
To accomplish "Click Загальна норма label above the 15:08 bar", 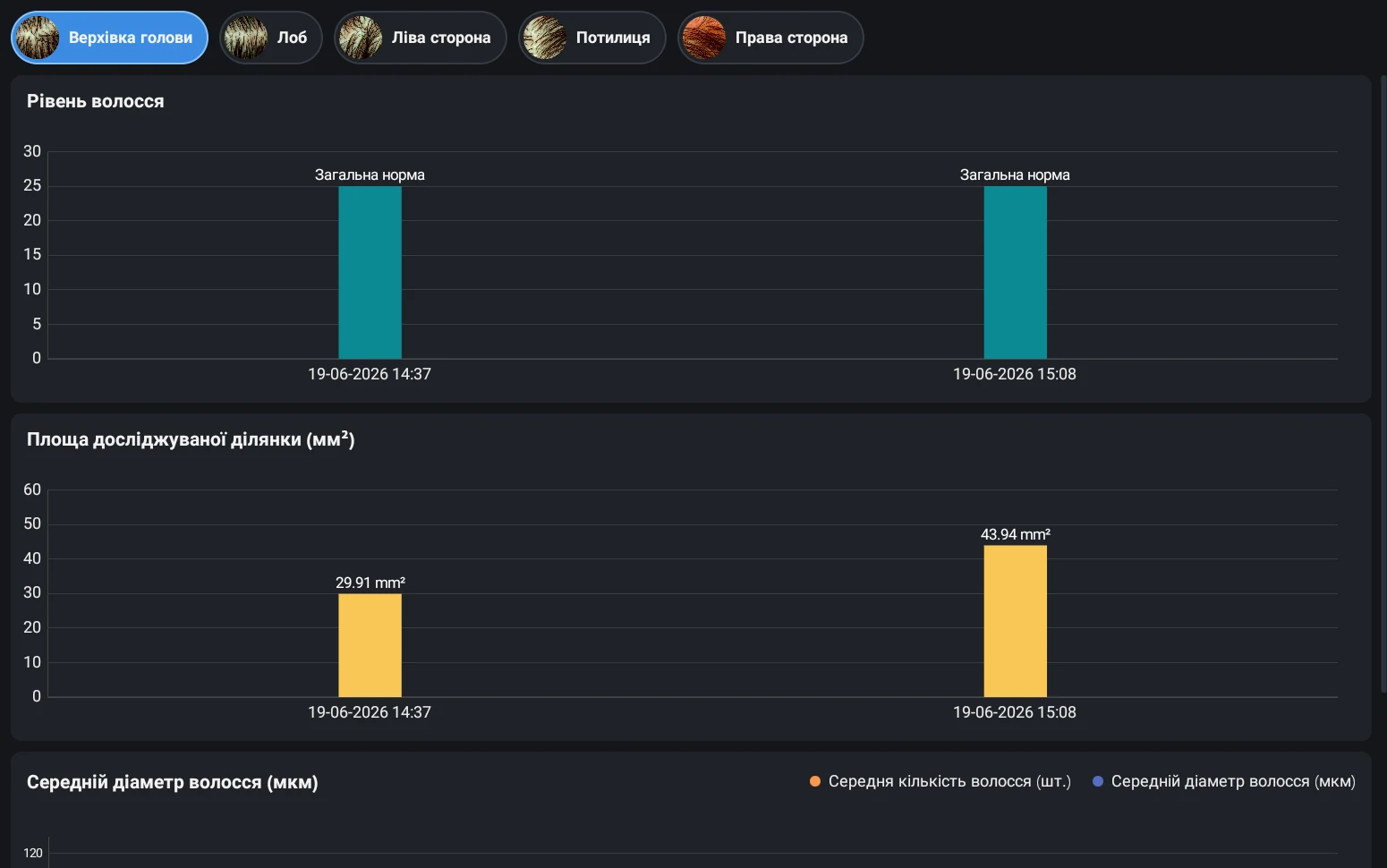I will [1015, 174].
